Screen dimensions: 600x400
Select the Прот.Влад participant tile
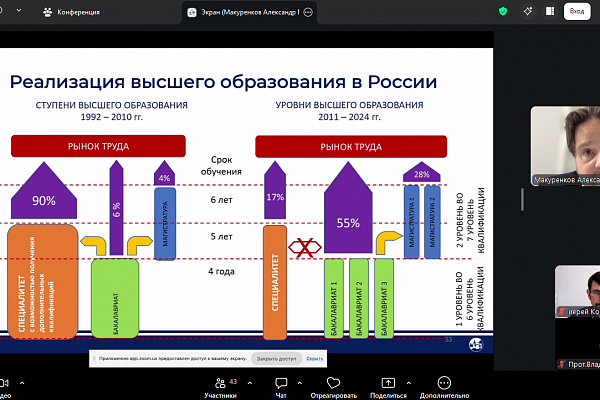click(x=577, y=344)
